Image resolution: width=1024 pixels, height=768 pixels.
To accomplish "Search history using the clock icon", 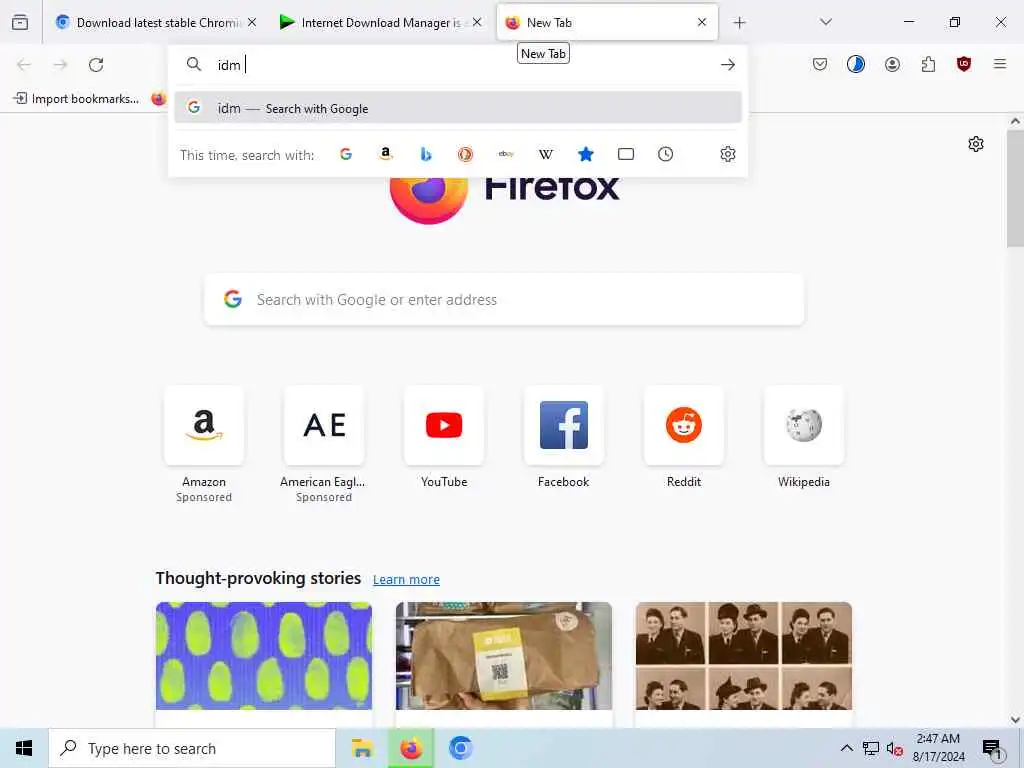I will [x=665, y=154].
